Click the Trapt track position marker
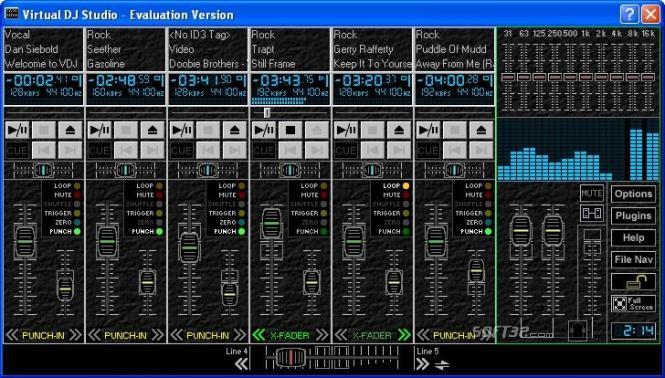 (x=267, y=112)
